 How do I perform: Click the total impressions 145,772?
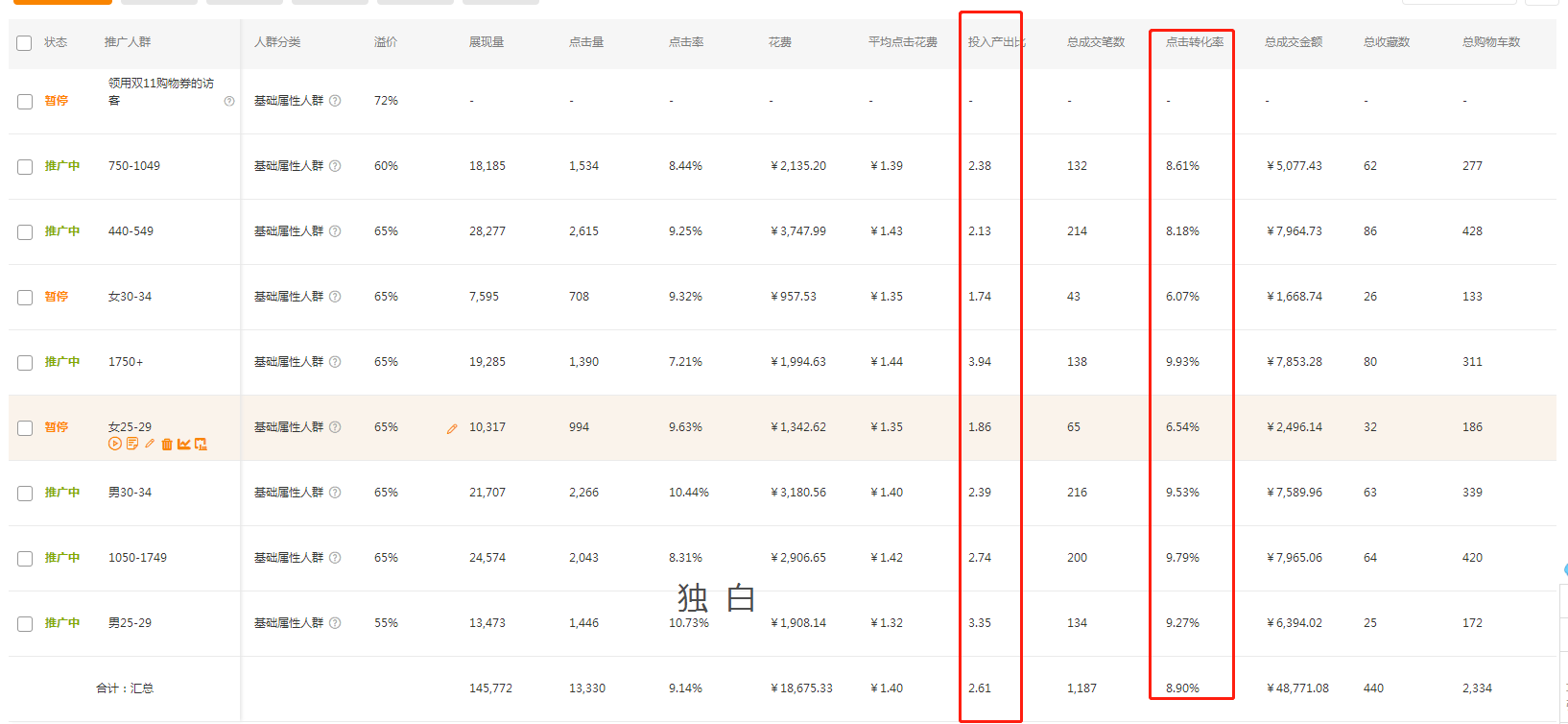tap(490, 688)
